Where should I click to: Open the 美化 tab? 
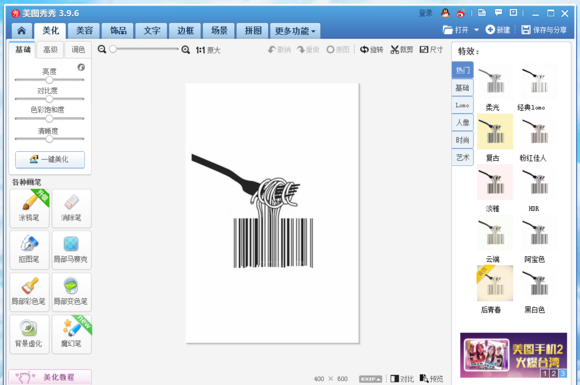click(x=50, y=30)
